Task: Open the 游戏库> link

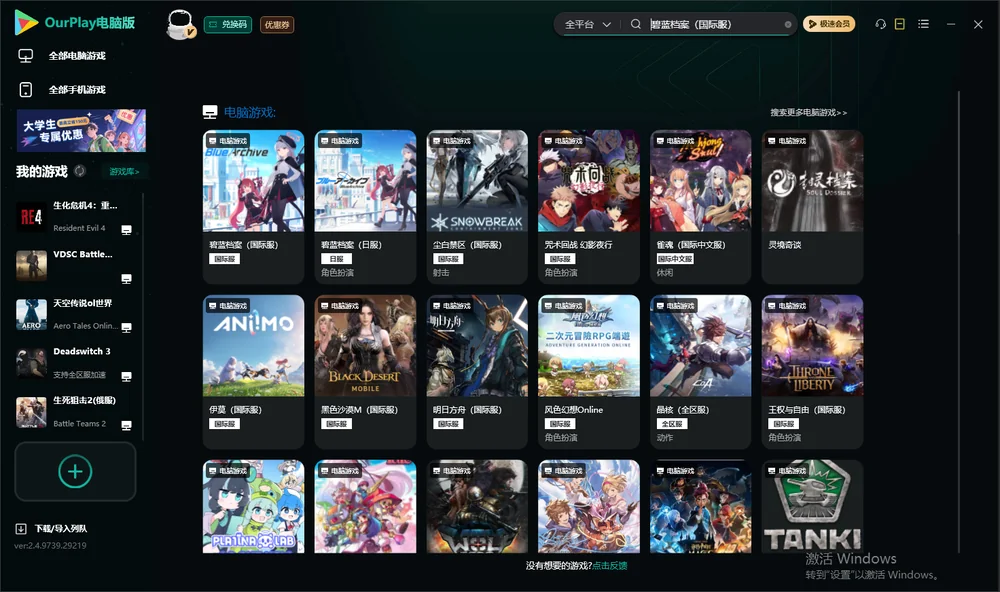Action: click(x=124, y=172)
